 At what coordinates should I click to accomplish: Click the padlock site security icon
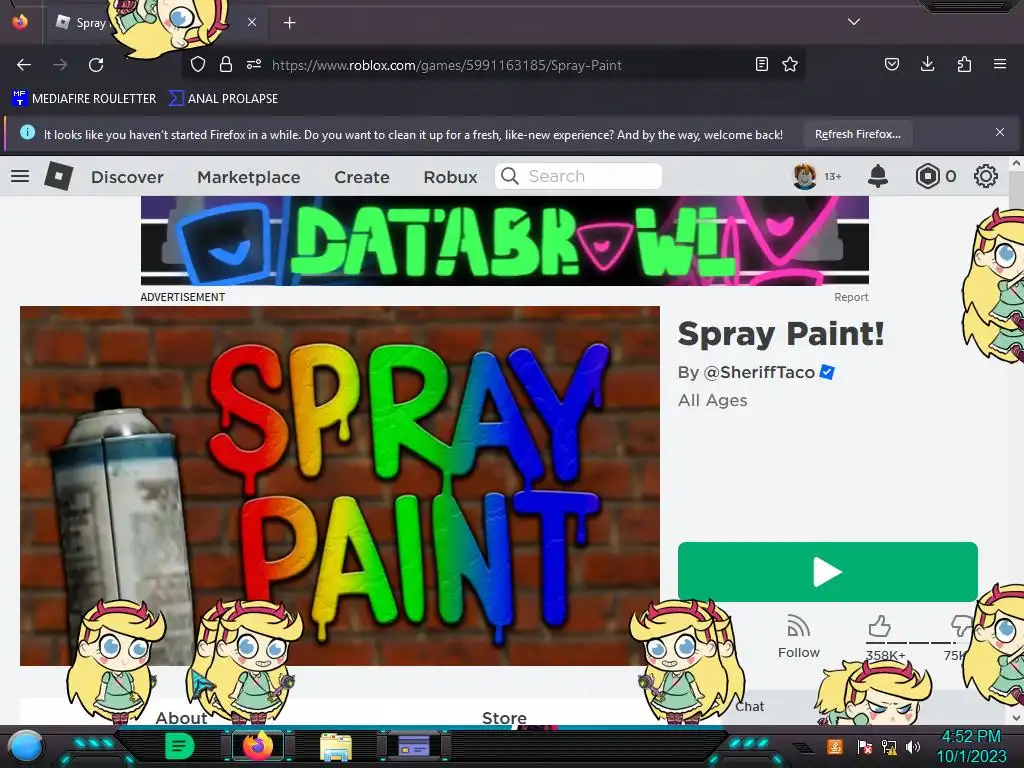click(x=226, y=64)
